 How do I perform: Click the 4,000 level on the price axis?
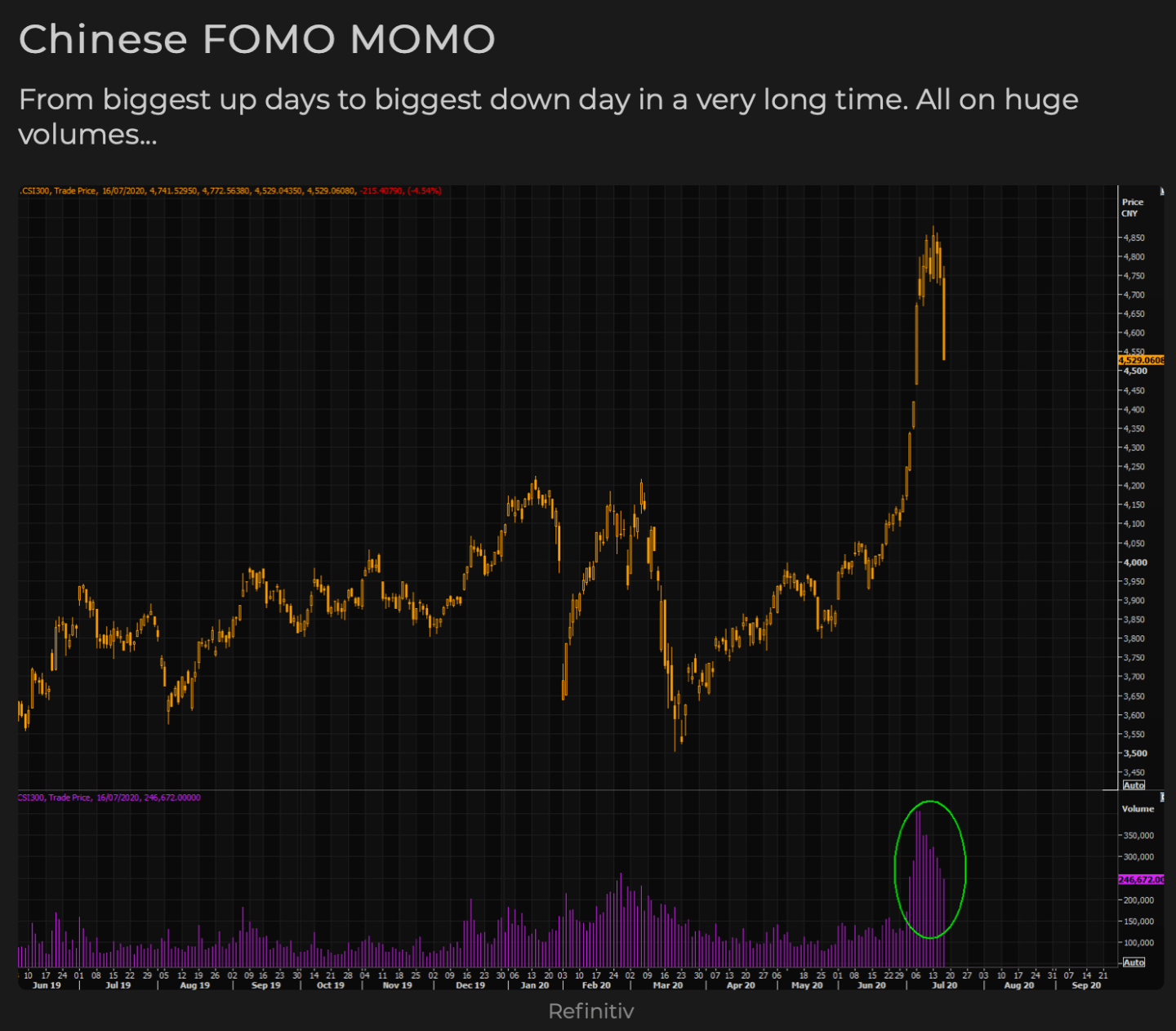(x=1135, y=562)
